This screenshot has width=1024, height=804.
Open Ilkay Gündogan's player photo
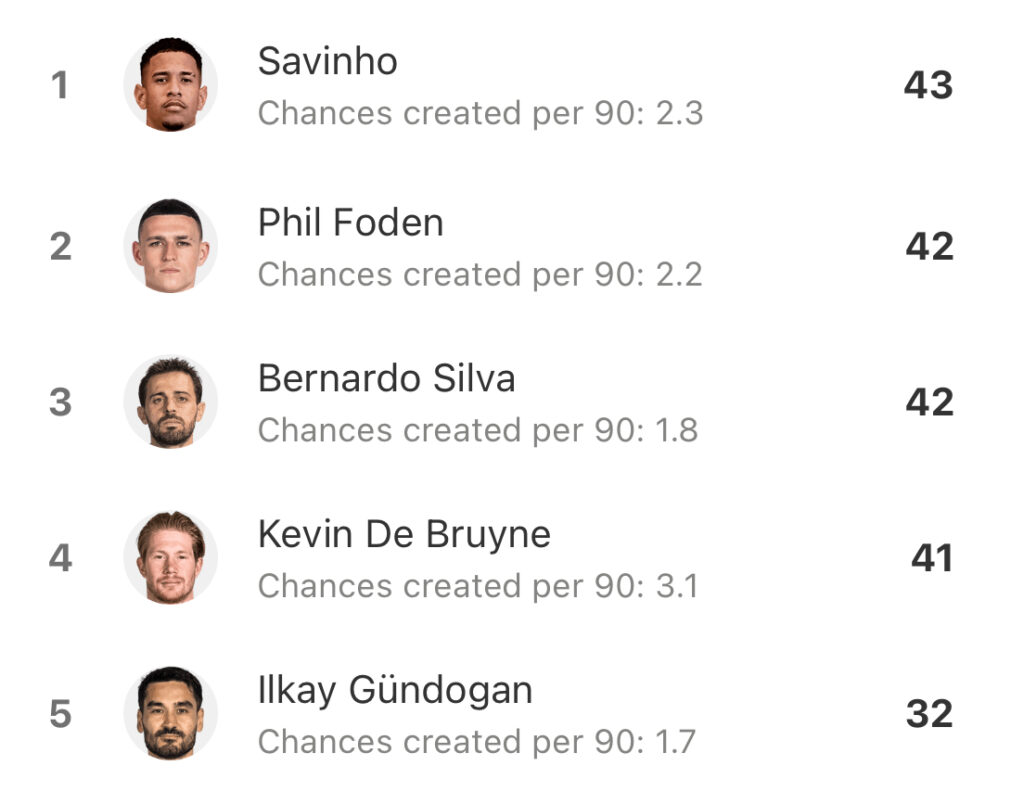[x=170, y=713]
